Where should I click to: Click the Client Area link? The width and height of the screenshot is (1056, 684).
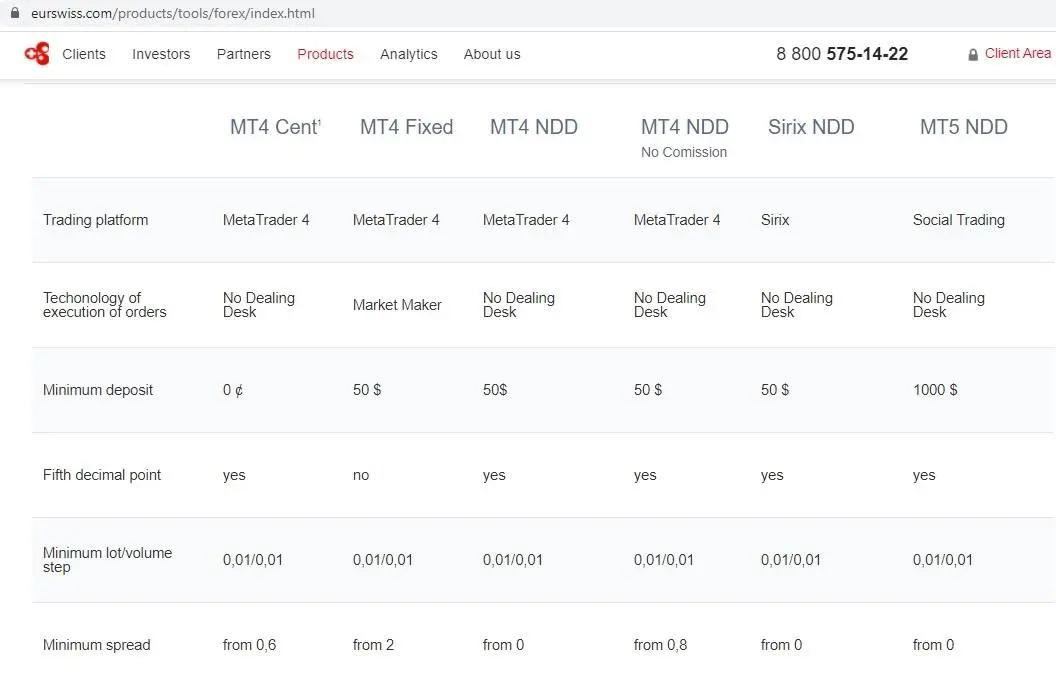tap(1018, 53)
